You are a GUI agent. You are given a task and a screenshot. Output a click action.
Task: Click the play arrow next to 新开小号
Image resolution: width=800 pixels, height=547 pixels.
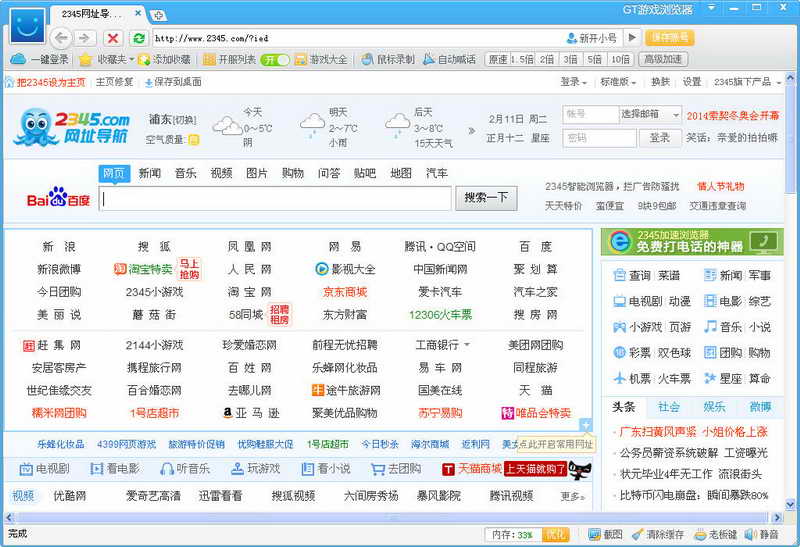(x=632, y=37)
